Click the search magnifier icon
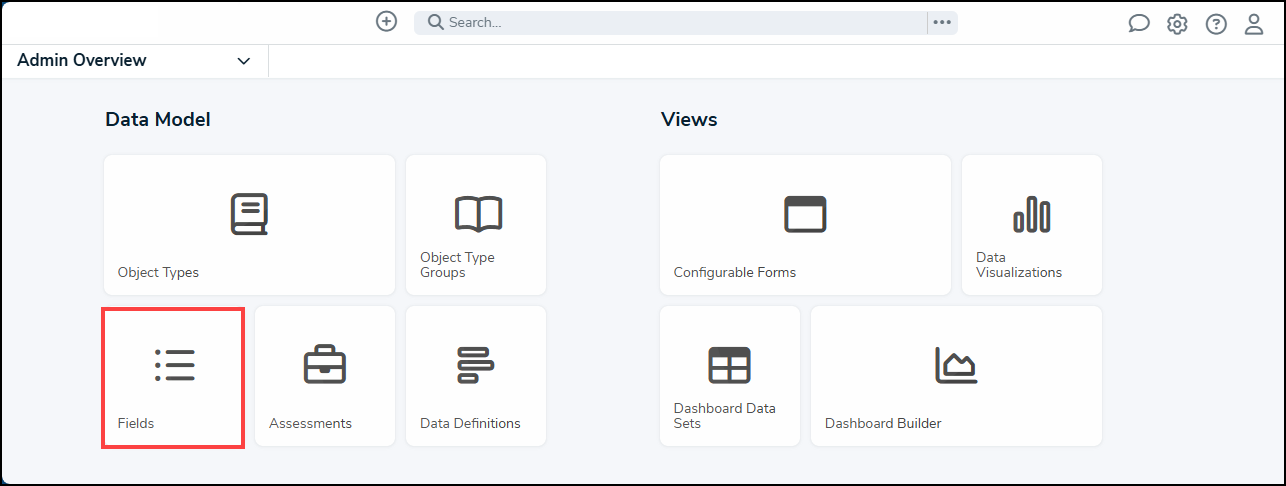 pyautogui.click(x=435, y=22)
